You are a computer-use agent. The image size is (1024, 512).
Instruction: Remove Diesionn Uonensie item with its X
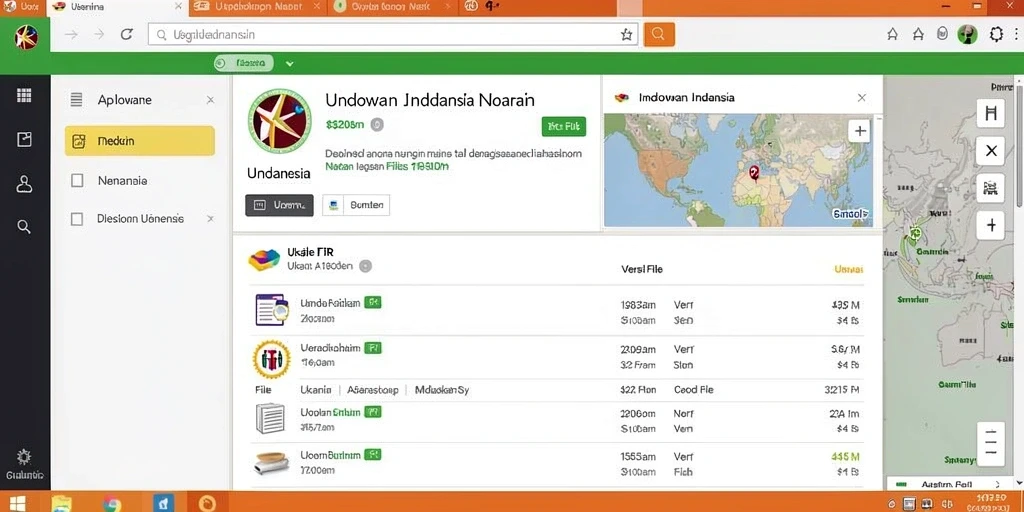tap(210, 219)
